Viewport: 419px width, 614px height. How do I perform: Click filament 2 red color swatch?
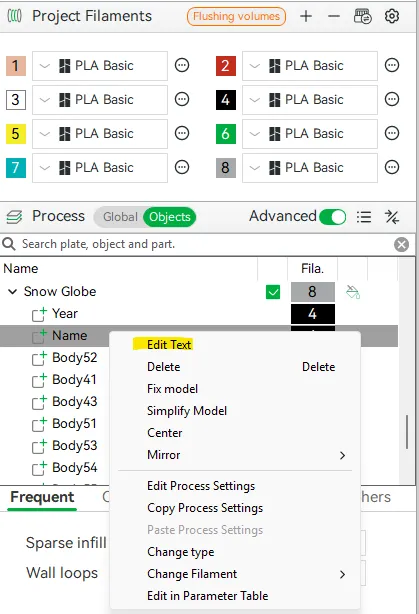tap(226, 65)
